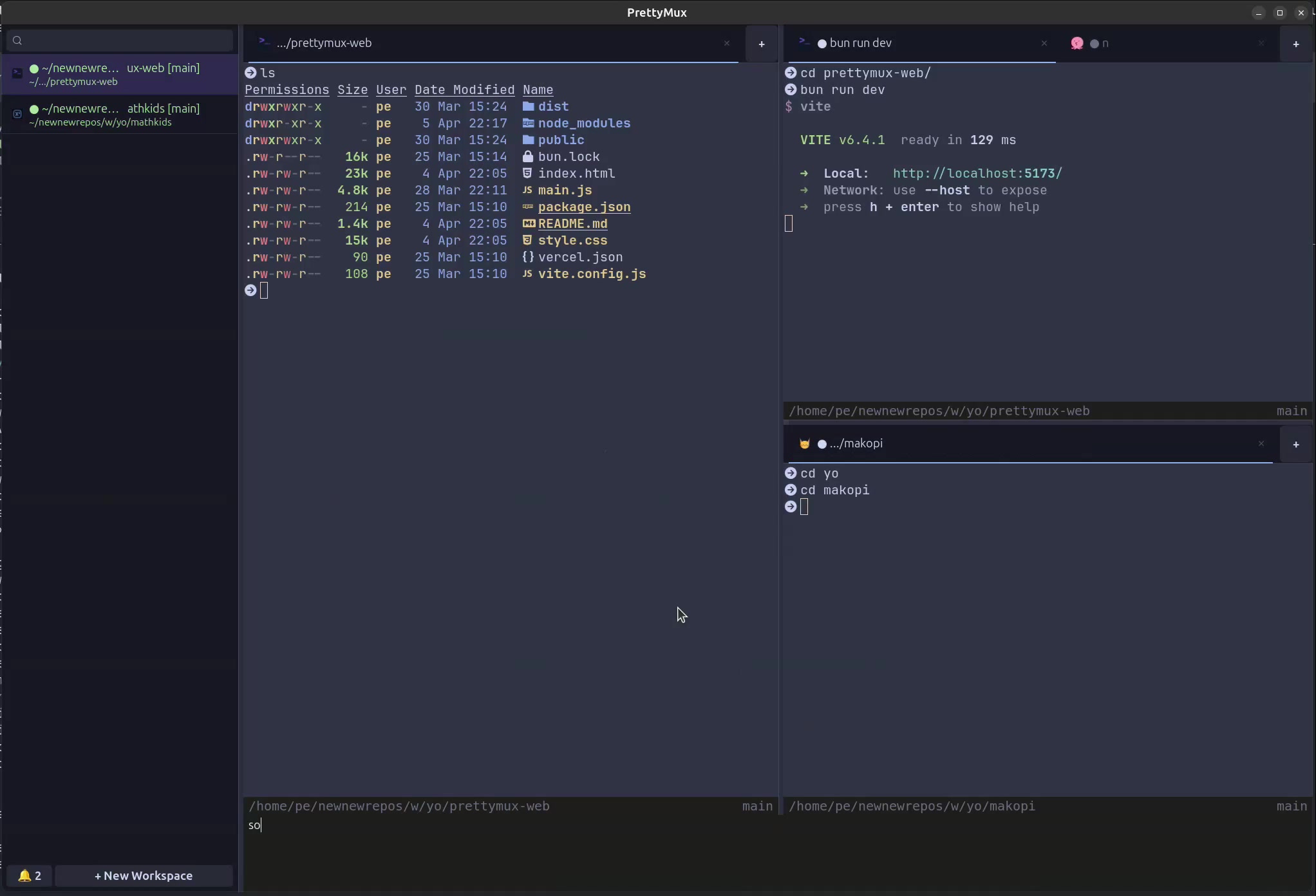Focus the sidebar search field
The height and width of the screenshot is (896, 1316).
click(x=126, y=41)
